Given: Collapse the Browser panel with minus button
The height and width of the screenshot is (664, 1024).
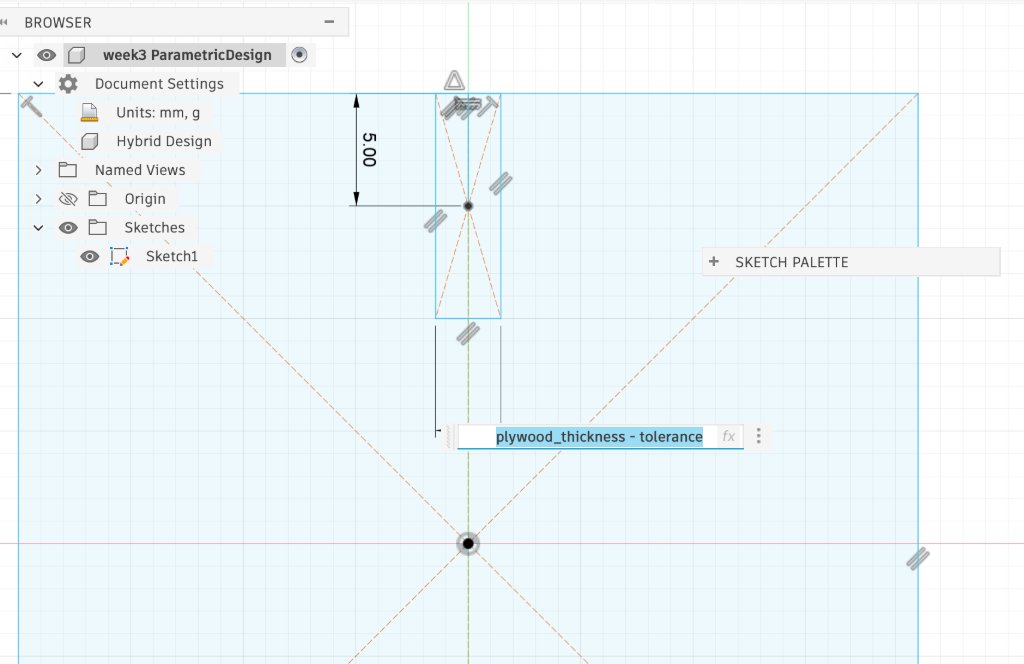Looking at the screenshot, I should (x=329, y=22).
